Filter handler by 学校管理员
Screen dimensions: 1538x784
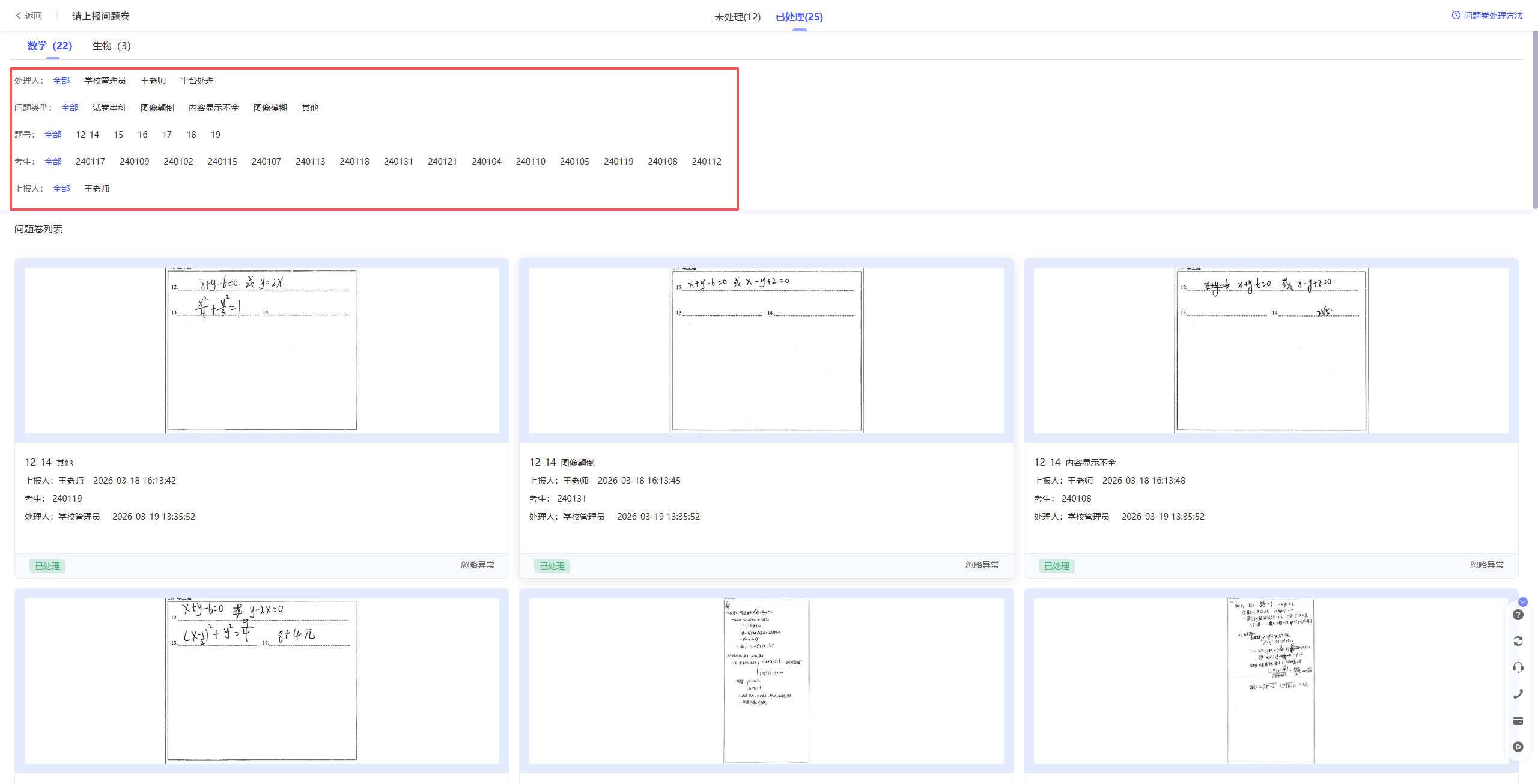(x=105, y=81)
